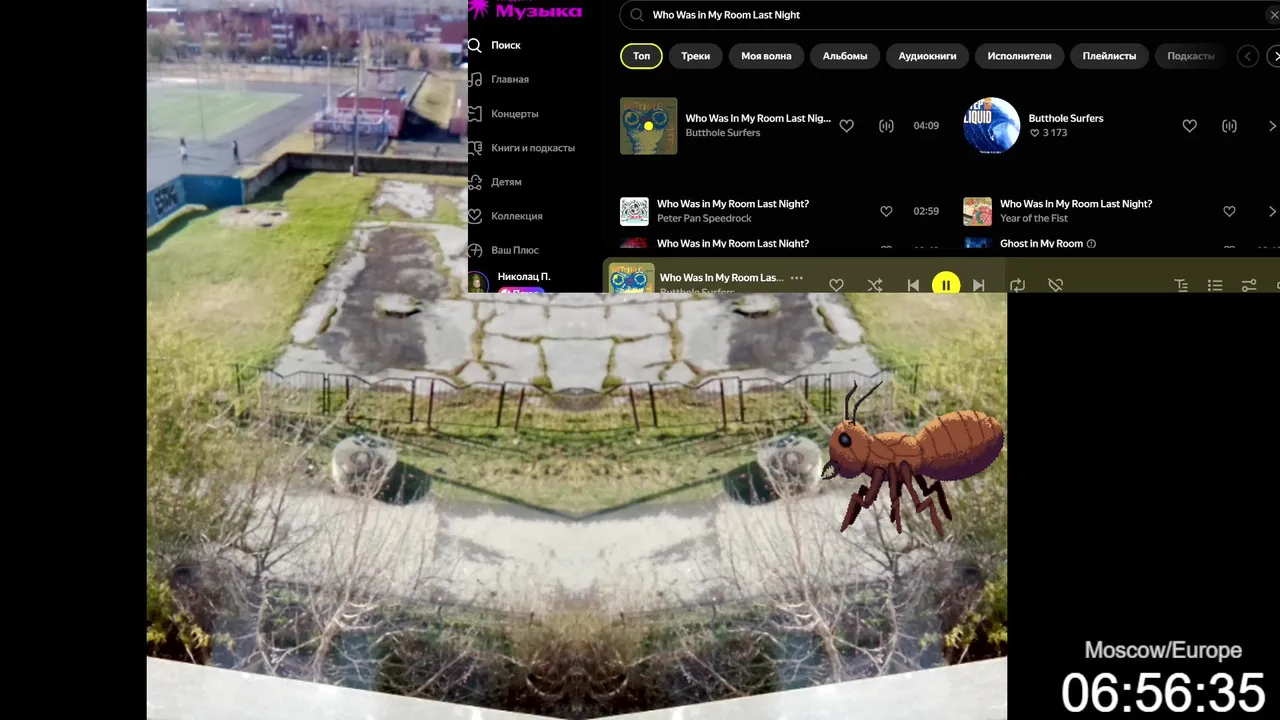Dislike the current track with crossed heart
1280x720 pixels.
click(1055, 285)
